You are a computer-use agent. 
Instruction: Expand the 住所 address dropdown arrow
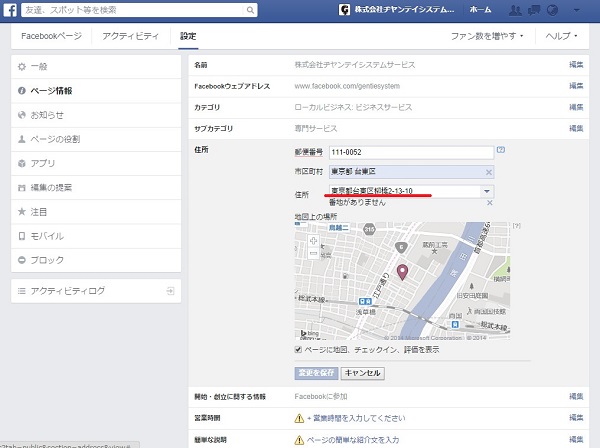click(x=487, y=191)
